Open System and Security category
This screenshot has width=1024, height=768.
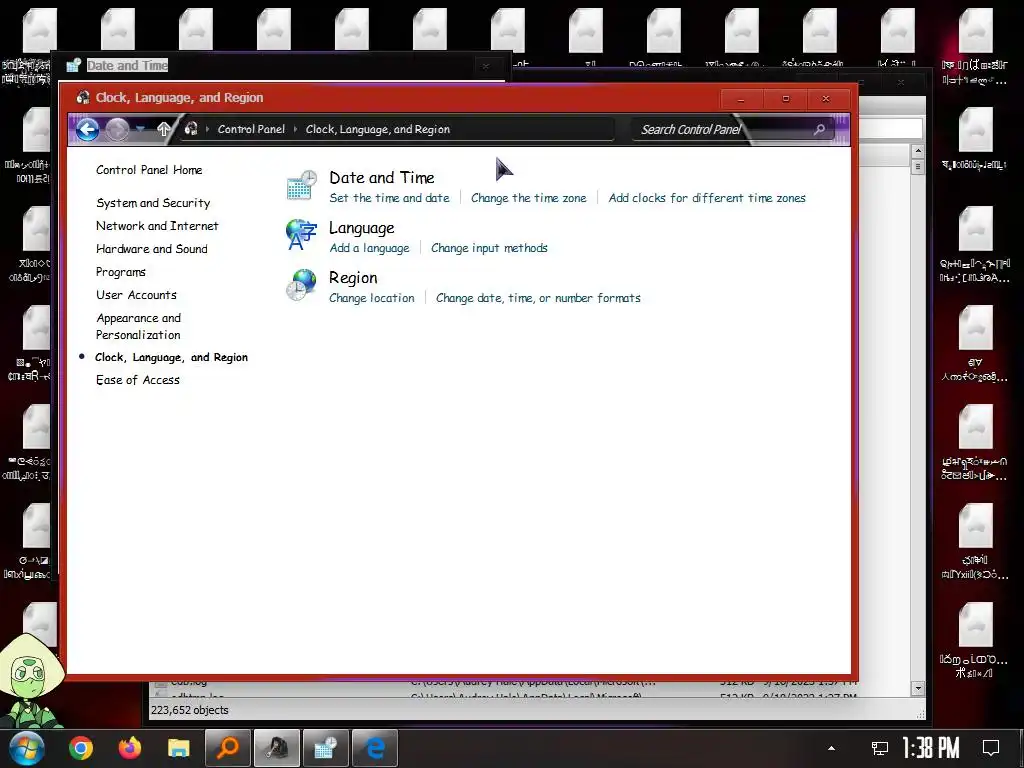153,203
